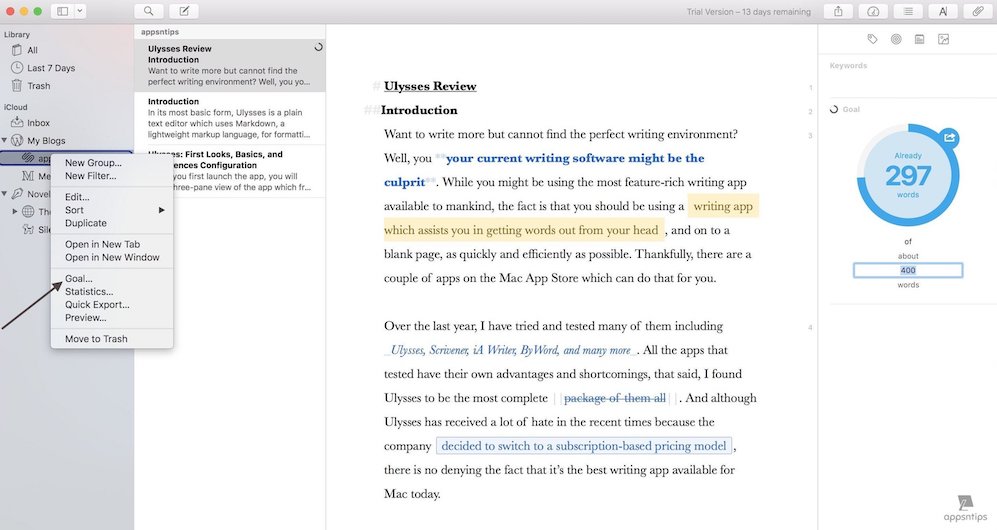Select Last 7 Days in Library sidebar
The height and width of the screenshot is (530, 997).
[51, 68]
